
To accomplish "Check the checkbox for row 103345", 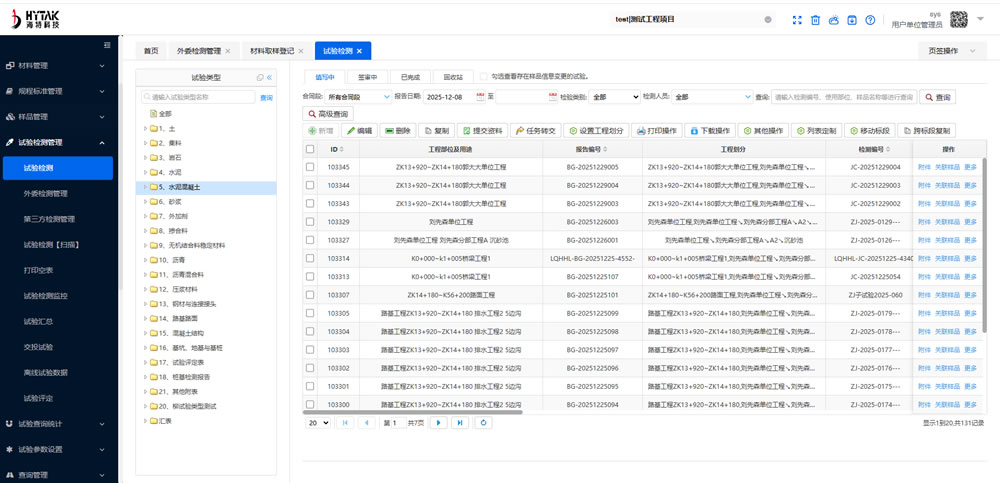I will coord(310,167).
